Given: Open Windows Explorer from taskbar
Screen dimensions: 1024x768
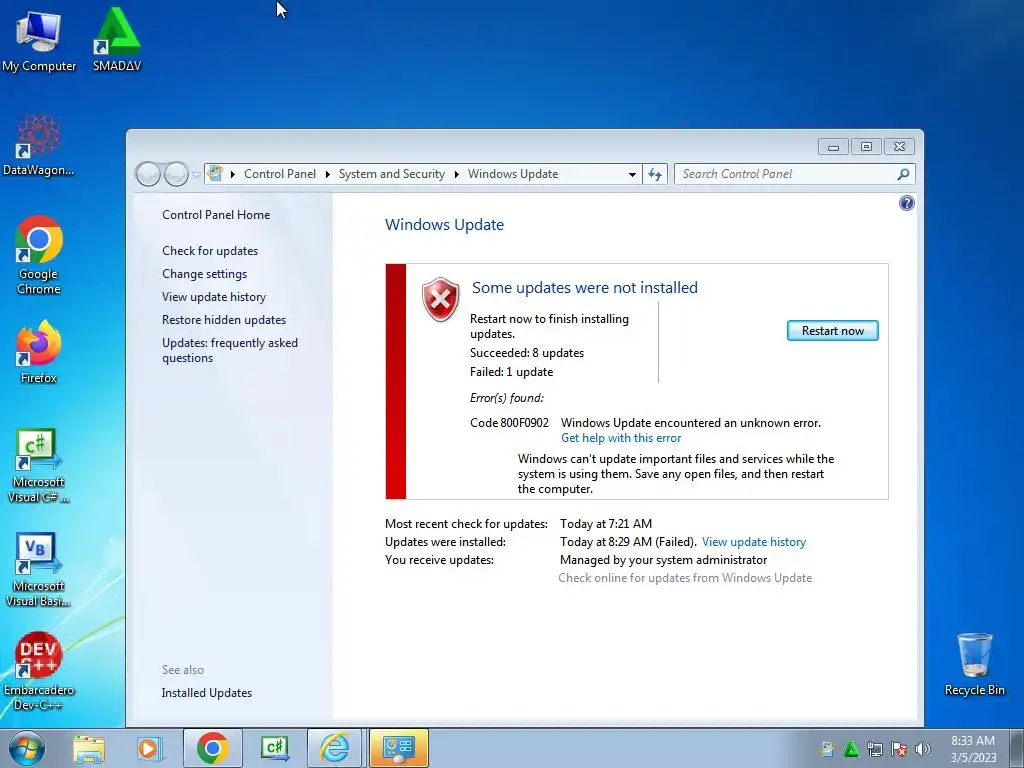Looking at the screenshot, I should [89, 748].
